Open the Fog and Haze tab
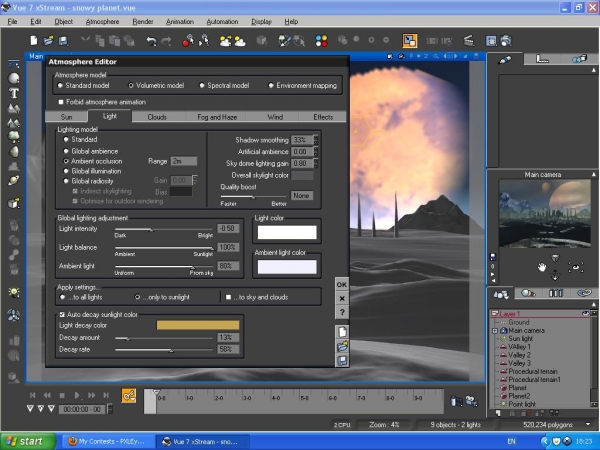 pyautogui.click(x=217, y=117)
